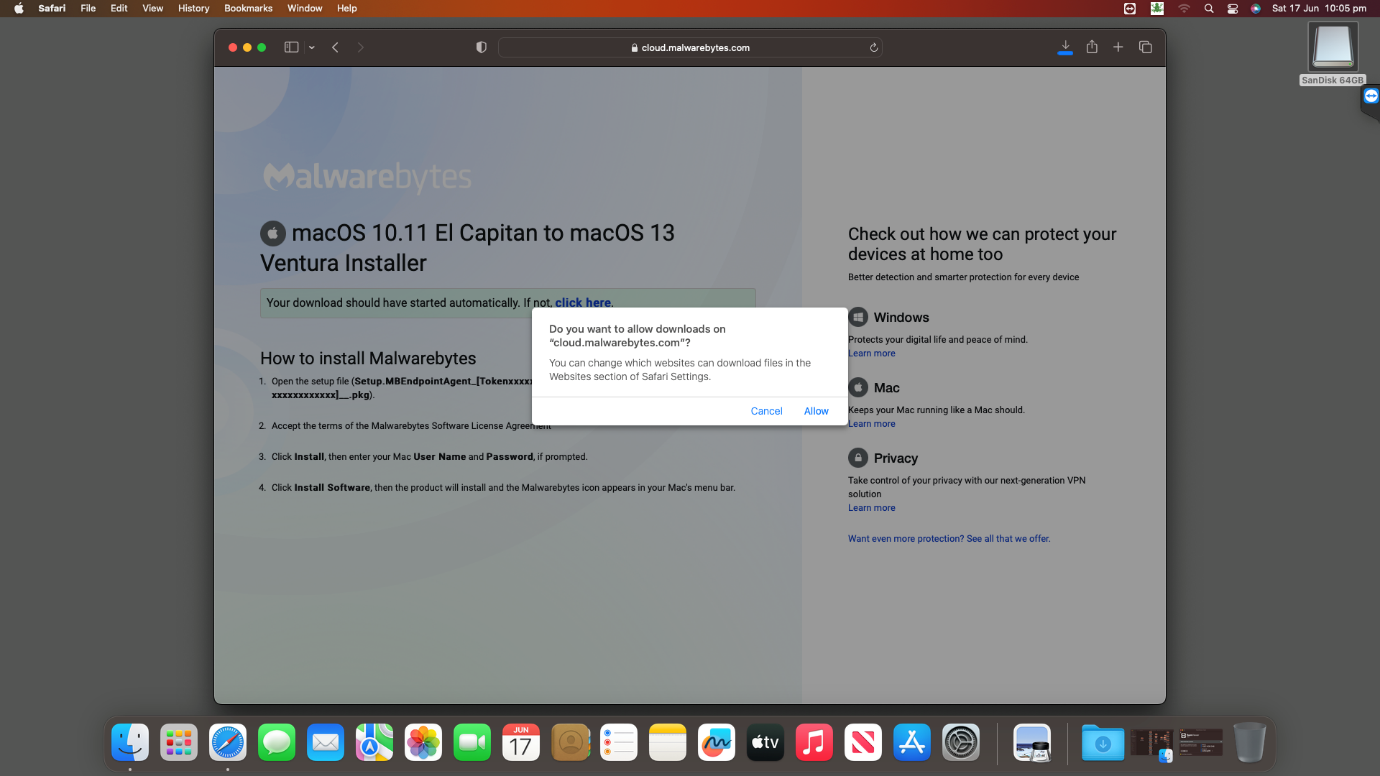Open Learn more under Privacy
Viewport: 1380px width, 776px height.
click(872, 508)
